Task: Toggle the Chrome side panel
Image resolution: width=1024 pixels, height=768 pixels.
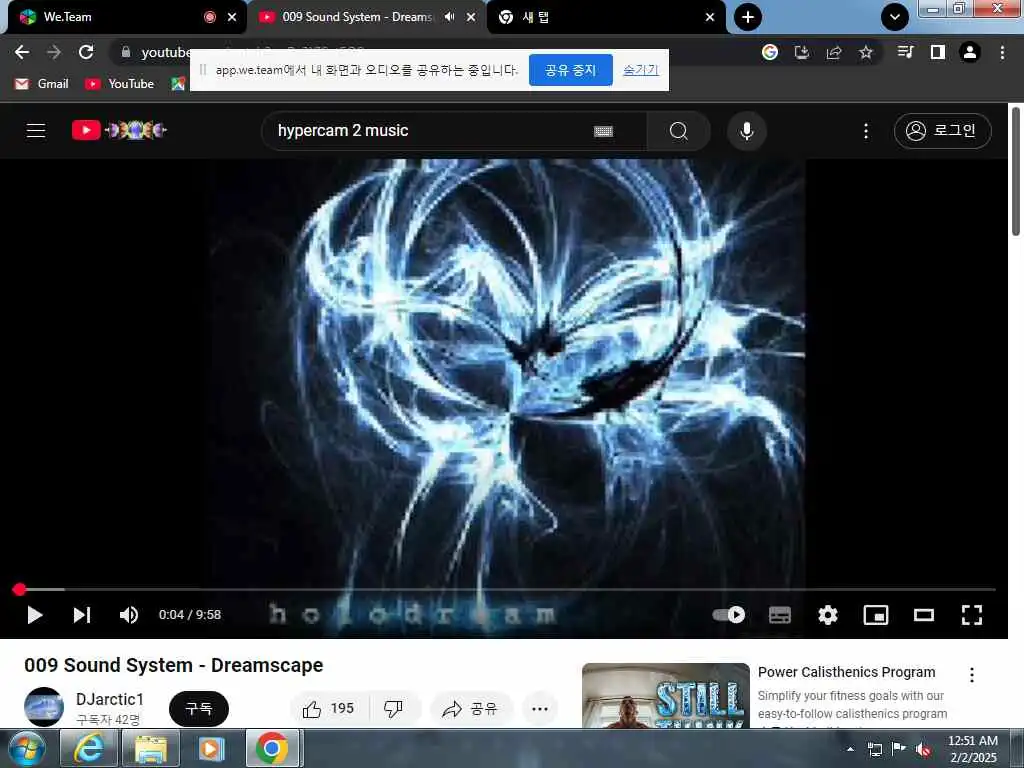Action: point(938,52)
